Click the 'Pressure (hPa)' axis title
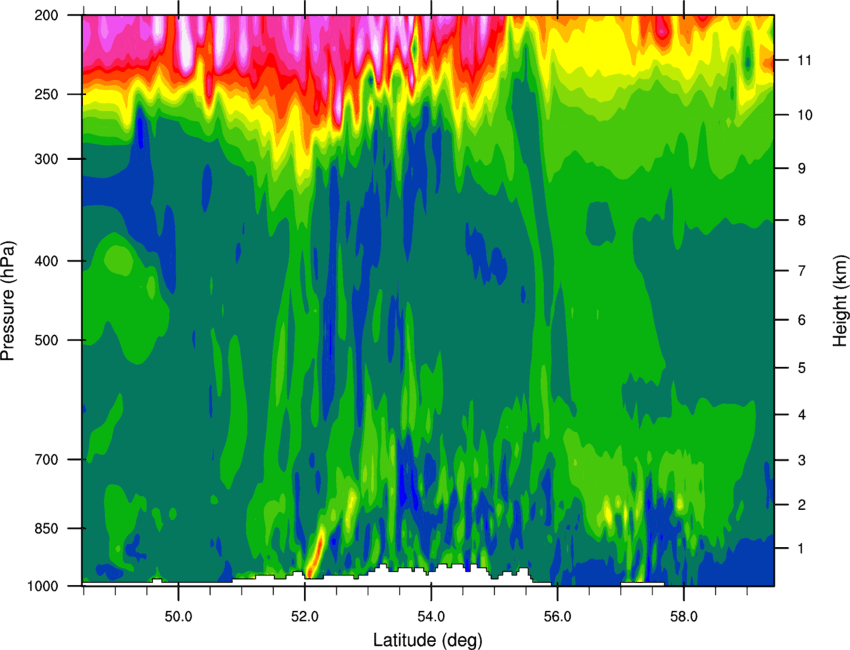Image resolution: width=850 pixels, height=650 pixels. (x=8, y=301)
